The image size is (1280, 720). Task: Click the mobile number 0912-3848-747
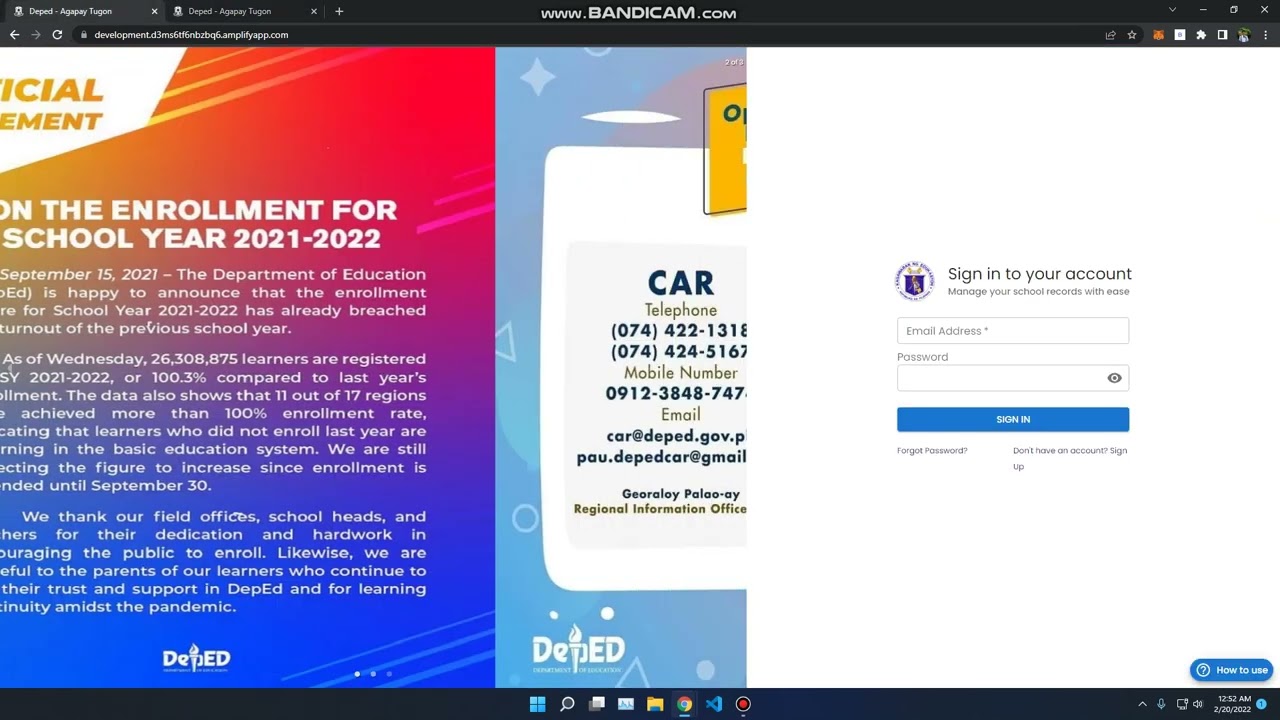pos(676,393)
